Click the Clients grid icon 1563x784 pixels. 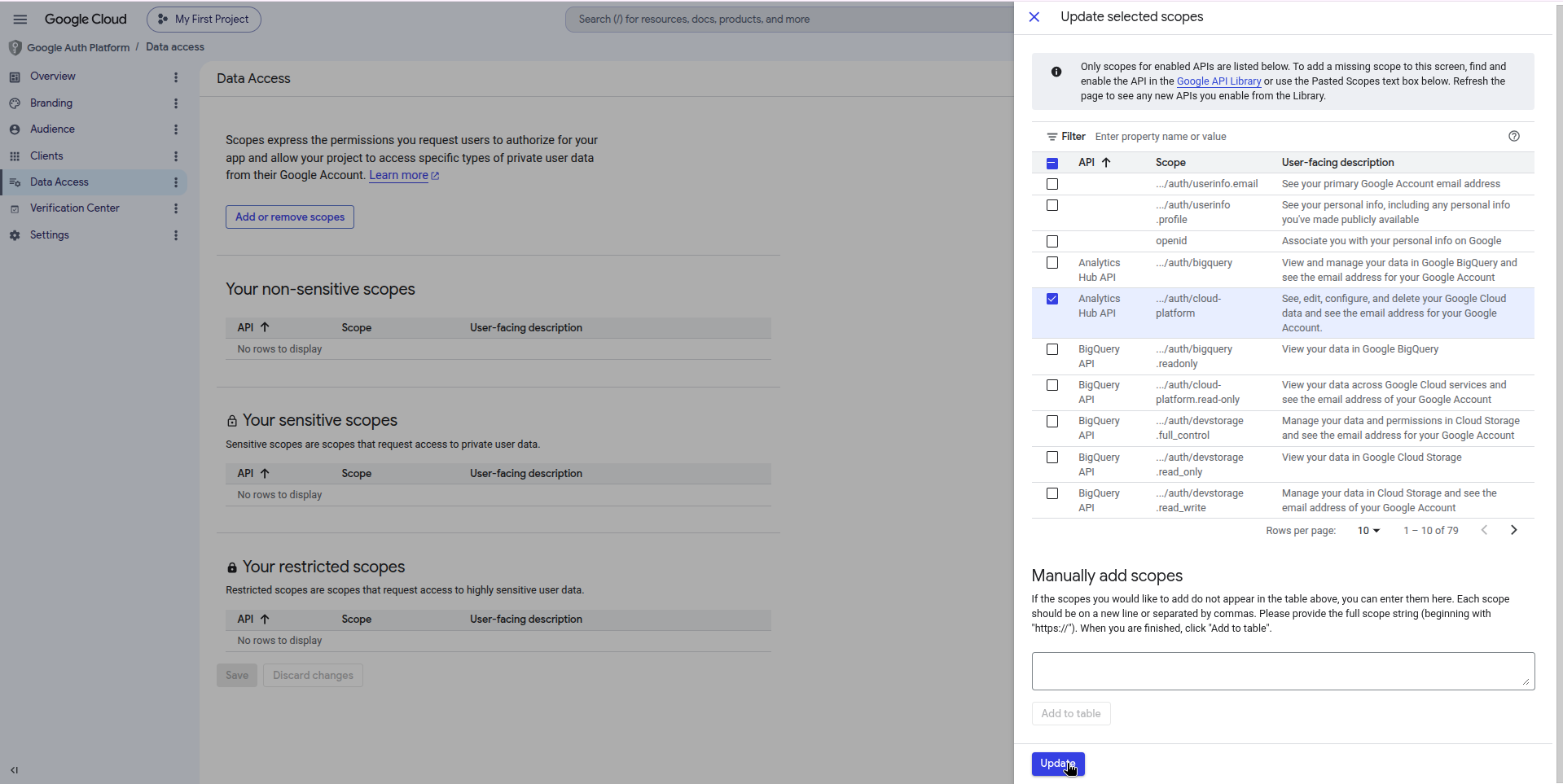tap(15, 155)
